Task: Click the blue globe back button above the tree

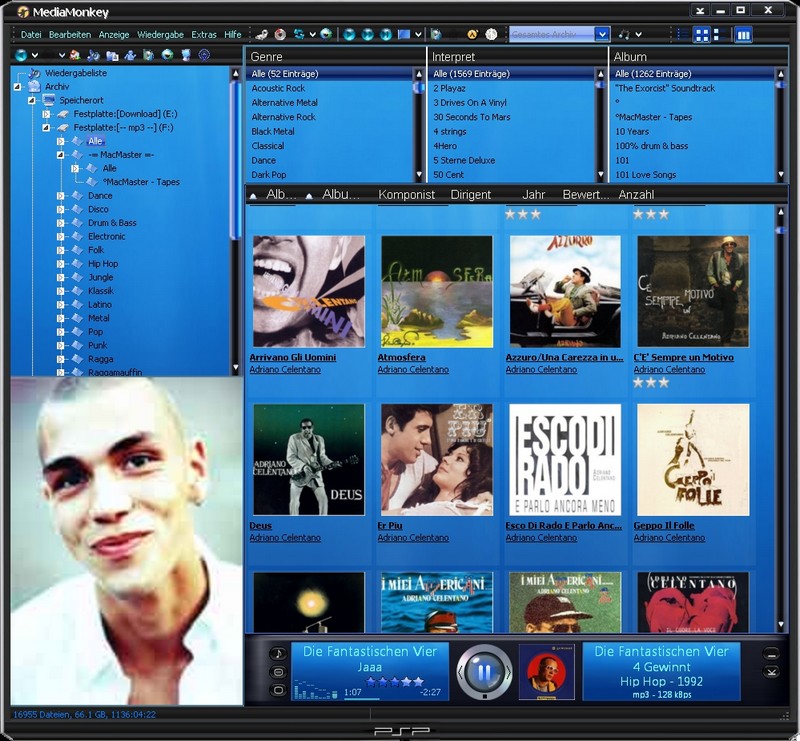Action: tap(21, 55)
